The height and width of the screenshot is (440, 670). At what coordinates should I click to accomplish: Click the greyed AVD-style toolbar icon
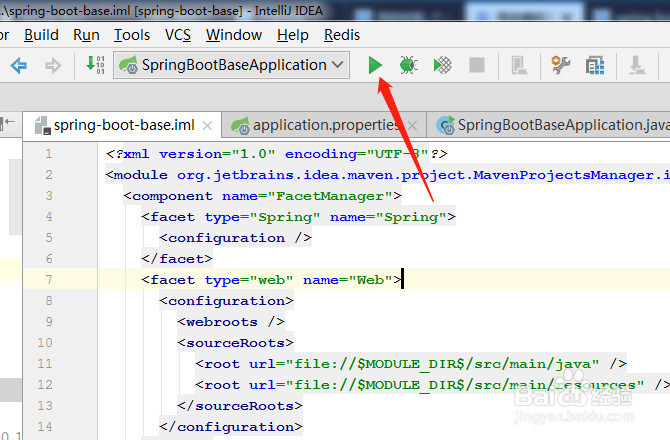(519, 65)
